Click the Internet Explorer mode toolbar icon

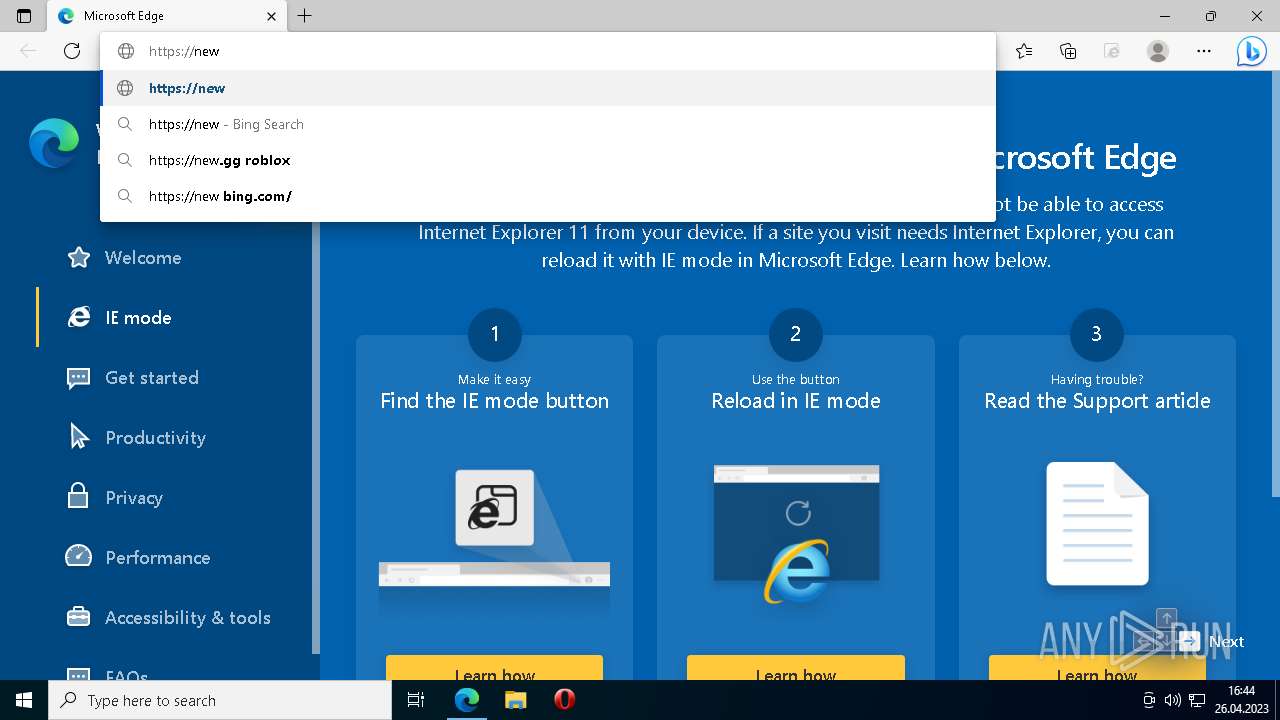tap(1112, 51)
